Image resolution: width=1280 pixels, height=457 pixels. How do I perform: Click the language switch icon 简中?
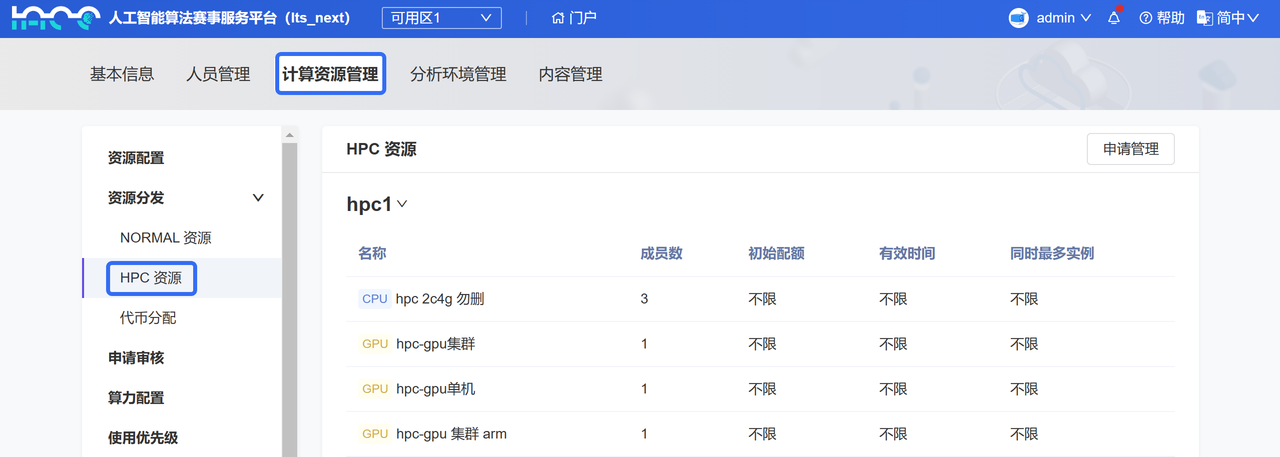[1204, 18]
